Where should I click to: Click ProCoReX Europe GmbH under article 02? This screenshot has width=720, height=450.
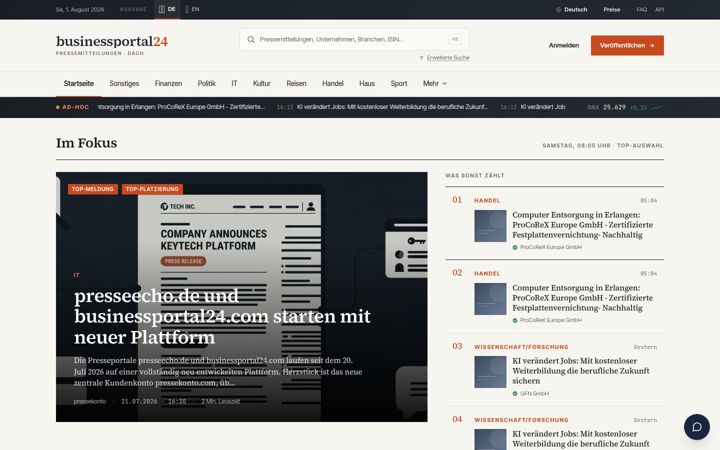pyautogui.click(x=551, y=321)
